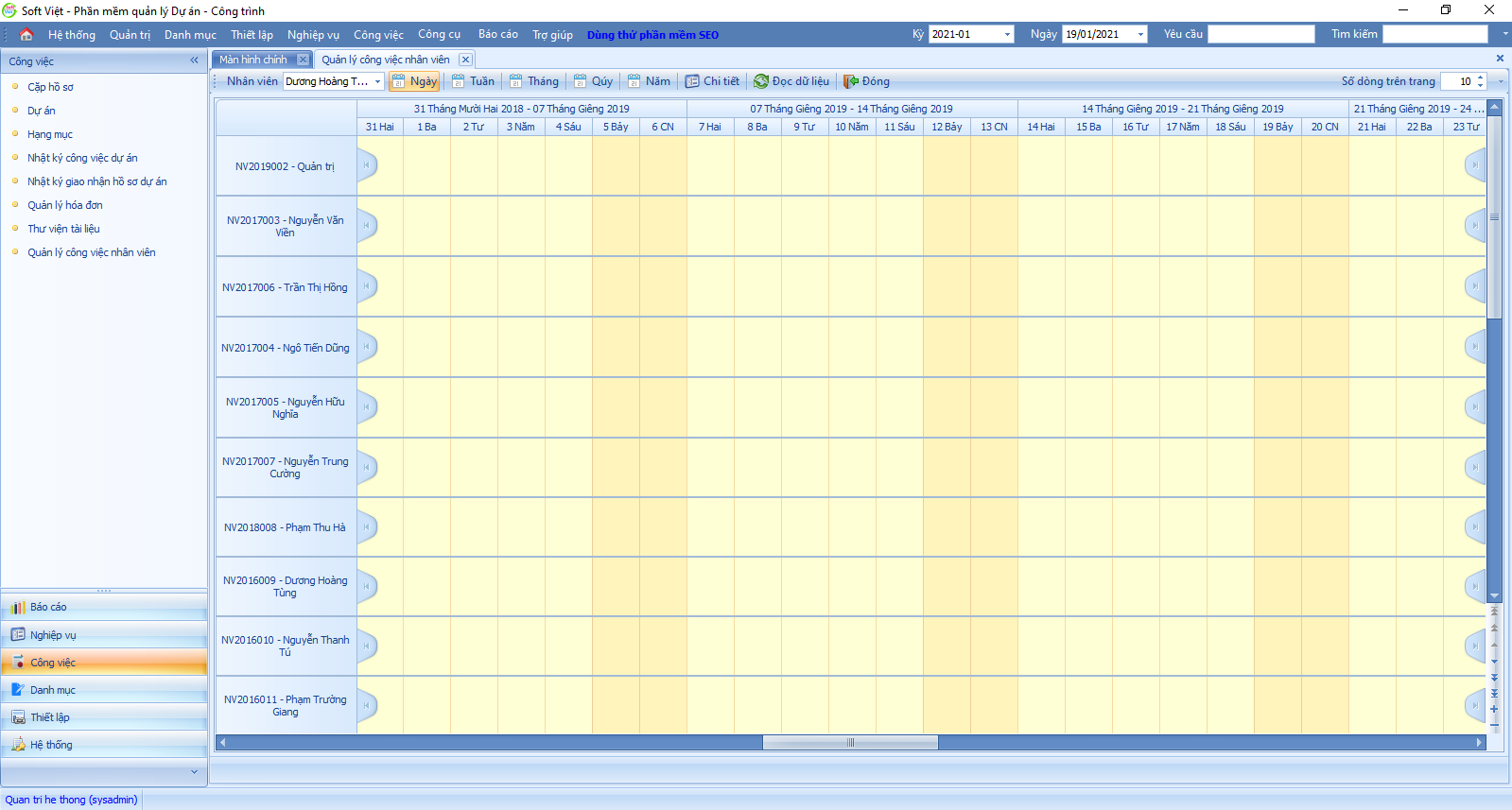
Task: Select the Tháng month view icon
Action: [x=516, y=81]
